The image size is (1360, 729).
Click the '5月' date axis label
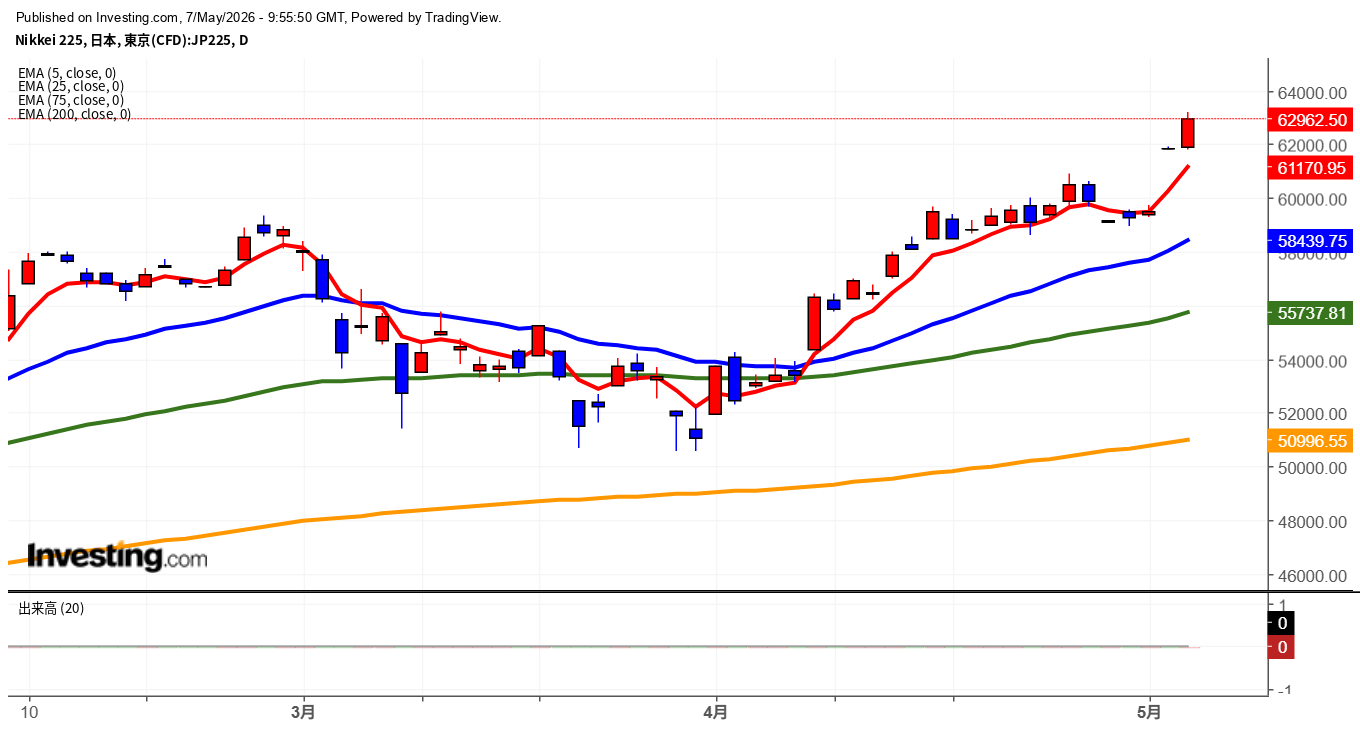(x=1150, y=713)
